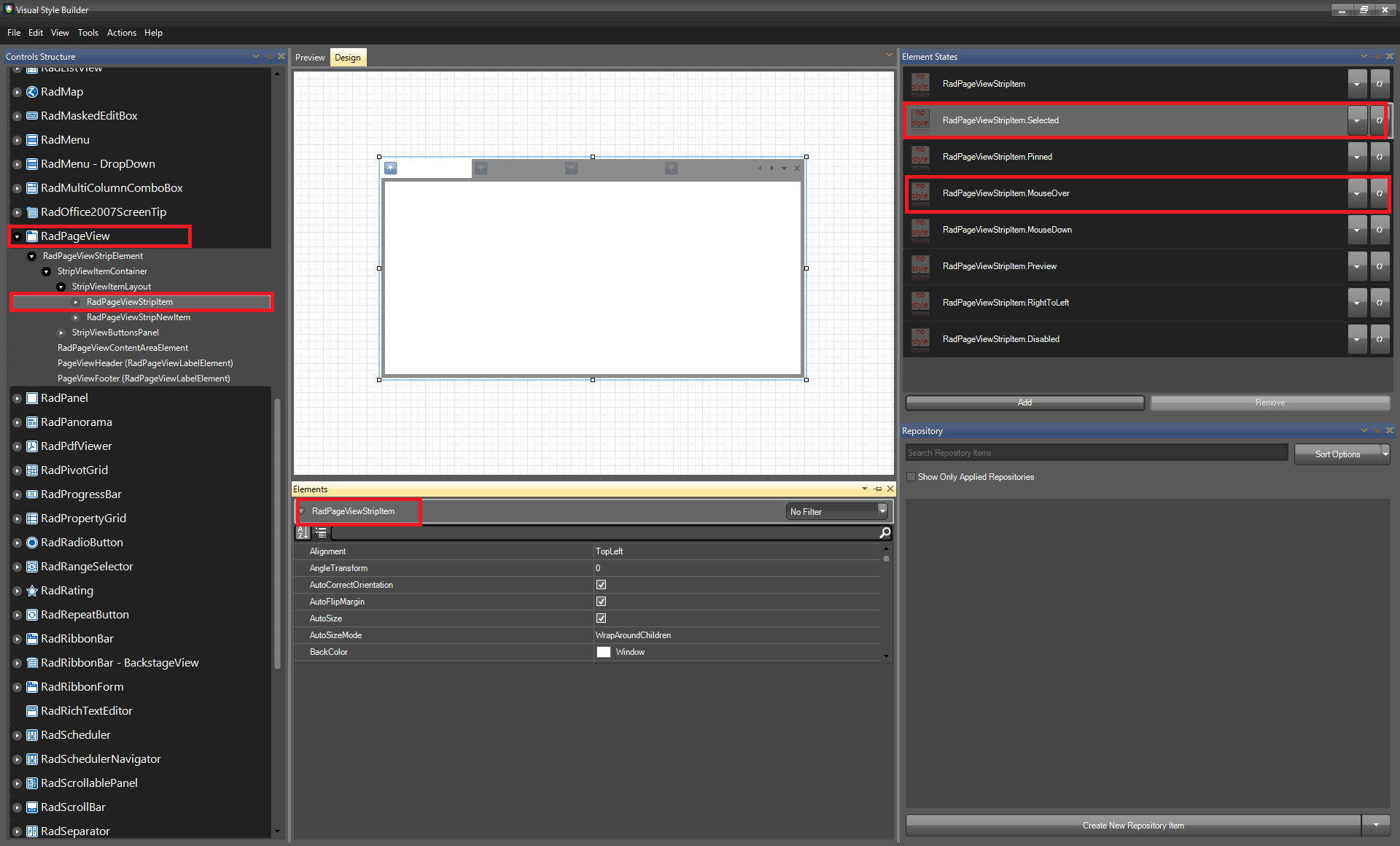Click the RadMap globe icon
This screenshot has width=1400, height=846.
[32, 92]
